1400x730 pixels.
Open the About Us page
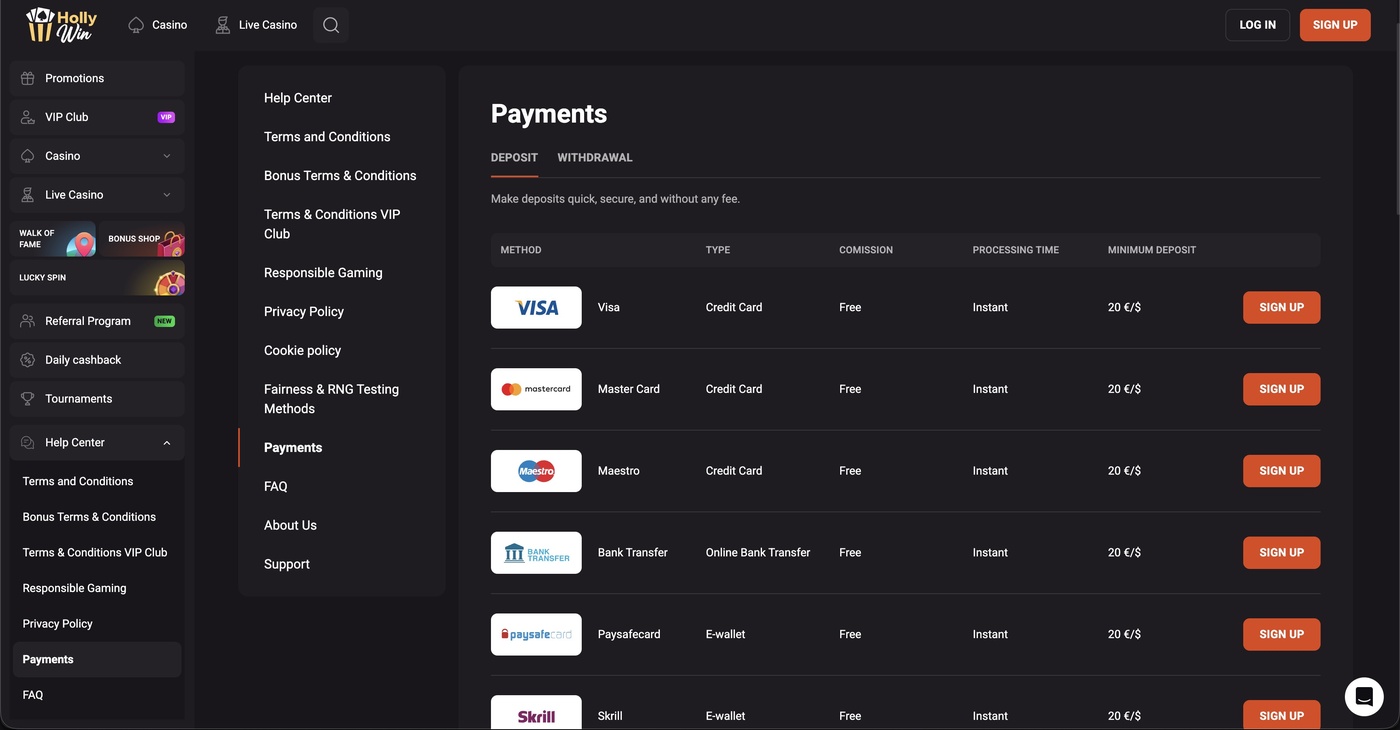(x=290, y=526)
